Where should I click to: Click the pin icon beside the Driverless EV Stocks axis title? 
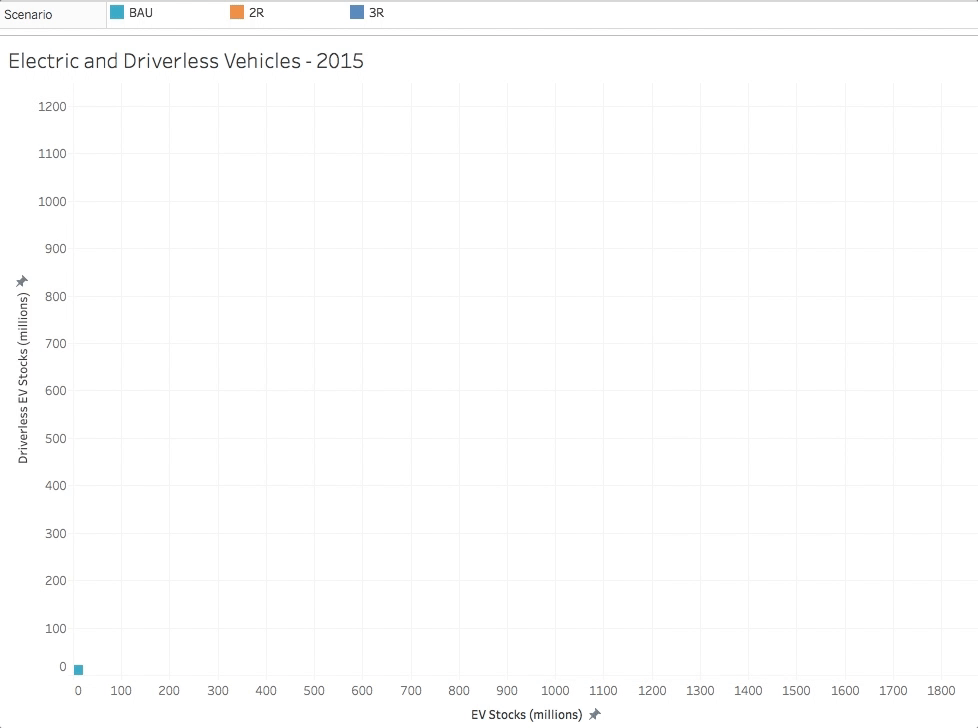tap(22, 282)
